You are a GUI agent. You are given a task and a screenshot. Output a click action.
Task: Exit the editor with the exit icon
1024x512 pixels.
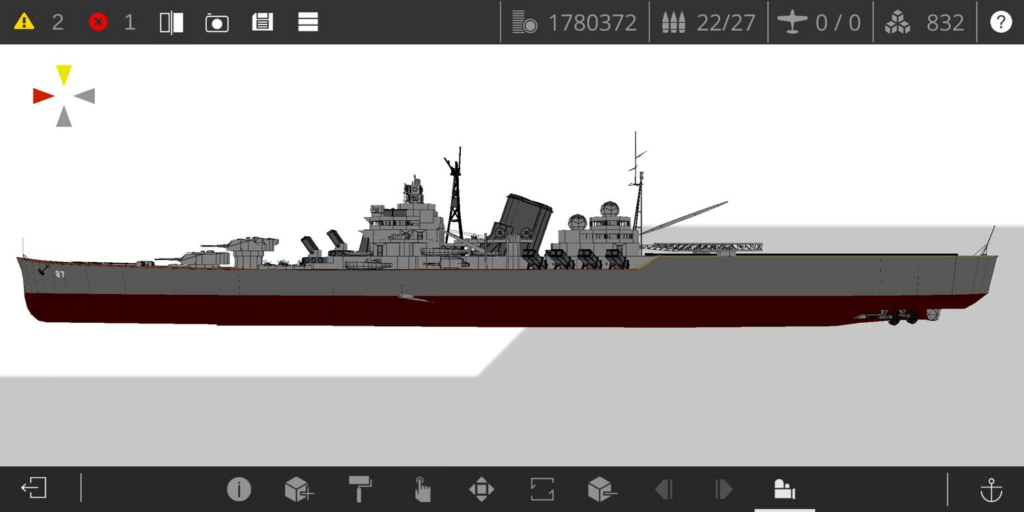34,489
